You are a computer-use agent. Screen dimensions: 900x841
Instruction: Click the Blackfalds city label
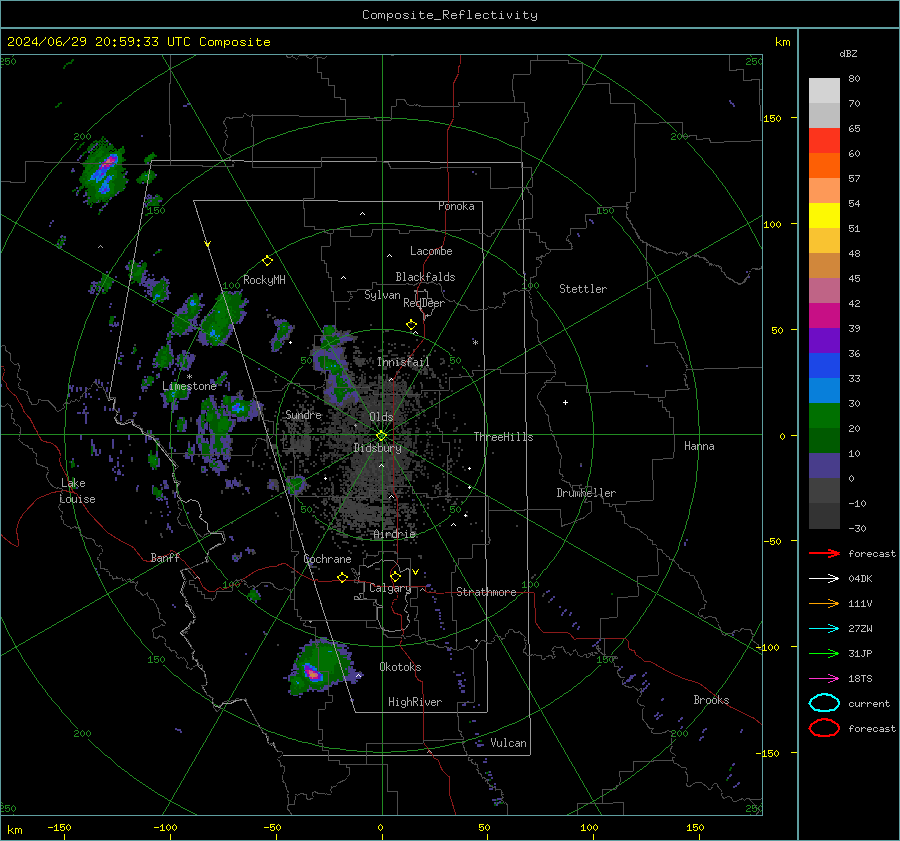click(425, 277)
